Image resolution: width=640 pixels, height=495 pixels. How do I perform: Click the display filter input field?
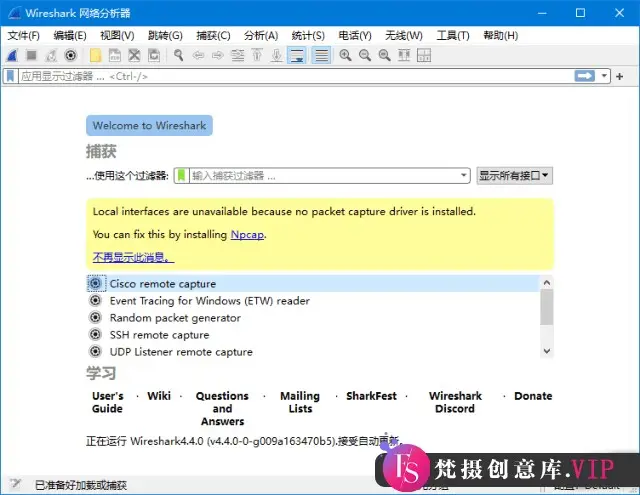click(296, 76)
